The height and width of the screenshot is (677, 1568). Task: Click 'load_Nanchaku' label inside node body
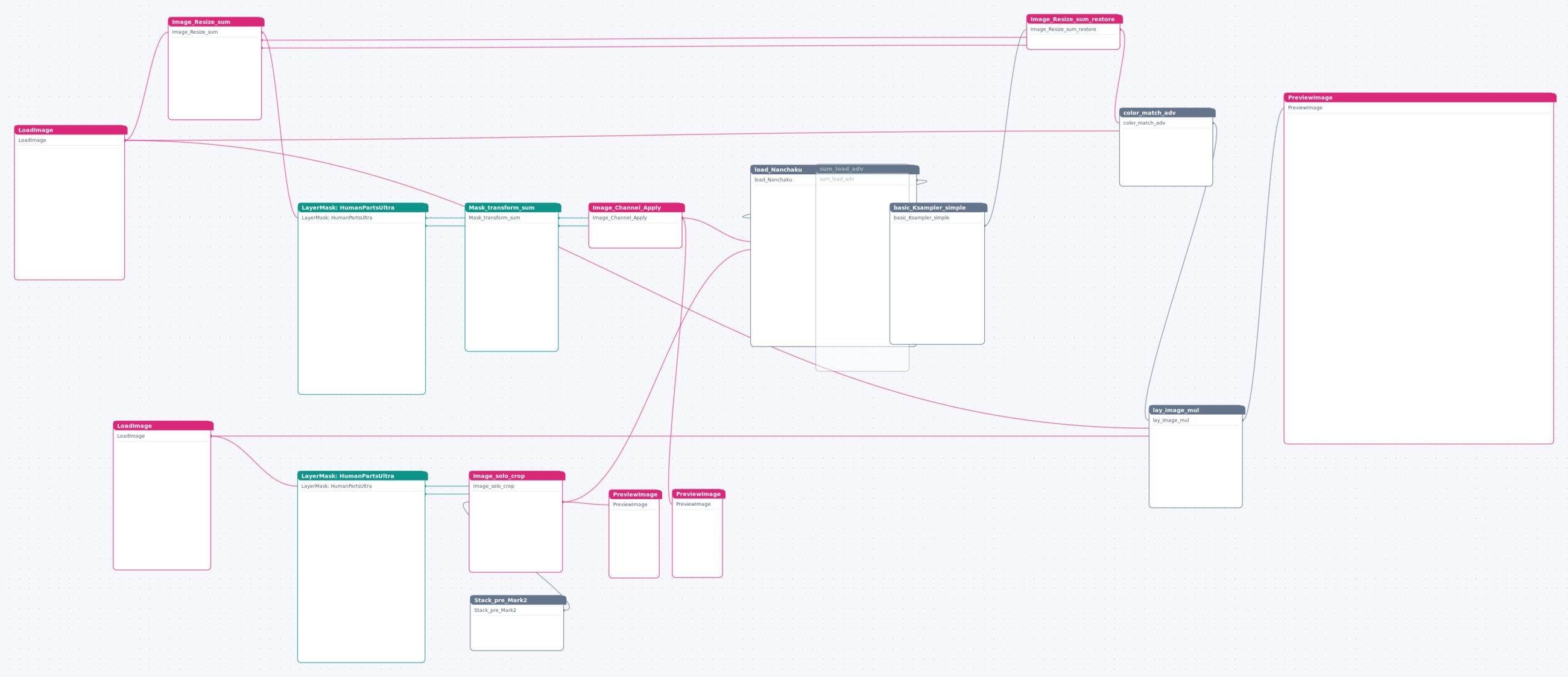pos(773,180)
